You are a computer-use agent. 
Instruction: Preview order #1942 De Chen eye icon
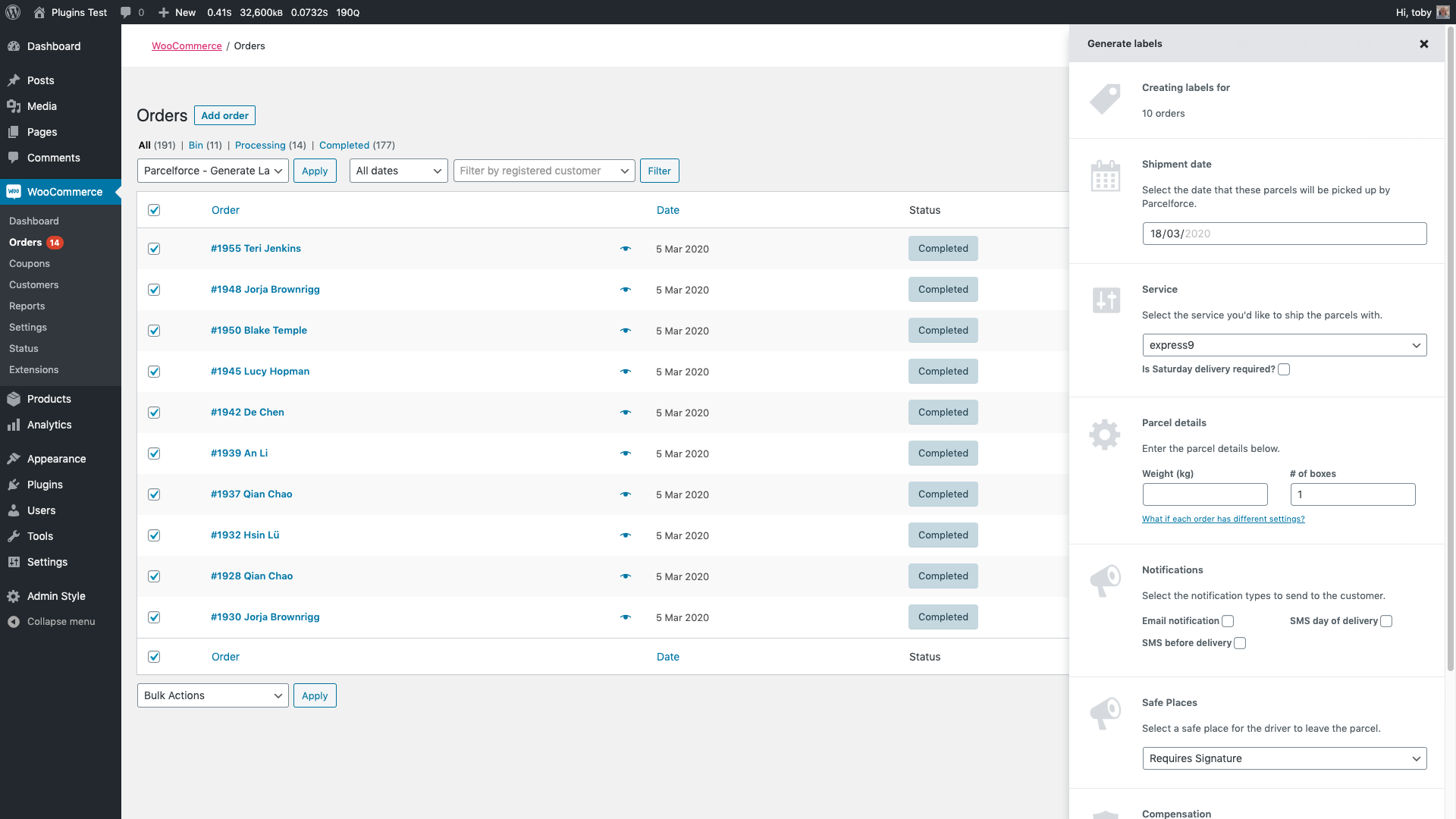[x=626, y=413]
